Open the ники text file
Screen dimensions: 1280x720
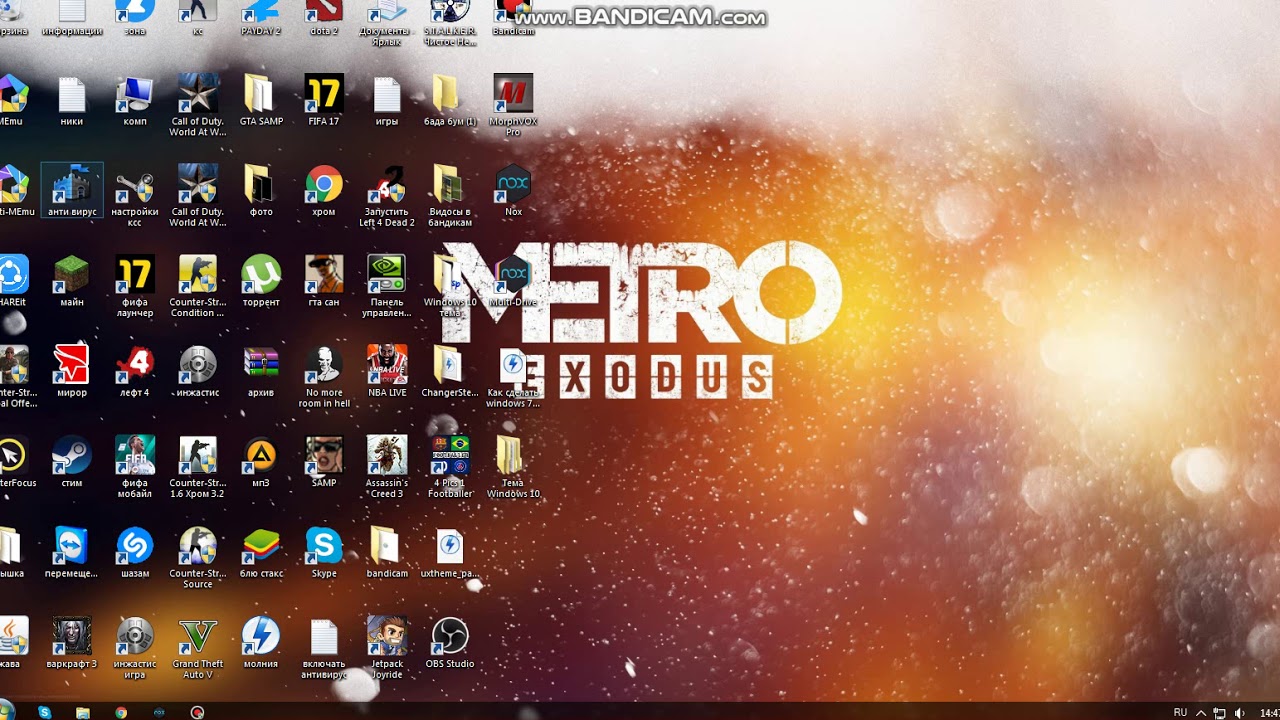pyautogui.click(x=72, y=102)
